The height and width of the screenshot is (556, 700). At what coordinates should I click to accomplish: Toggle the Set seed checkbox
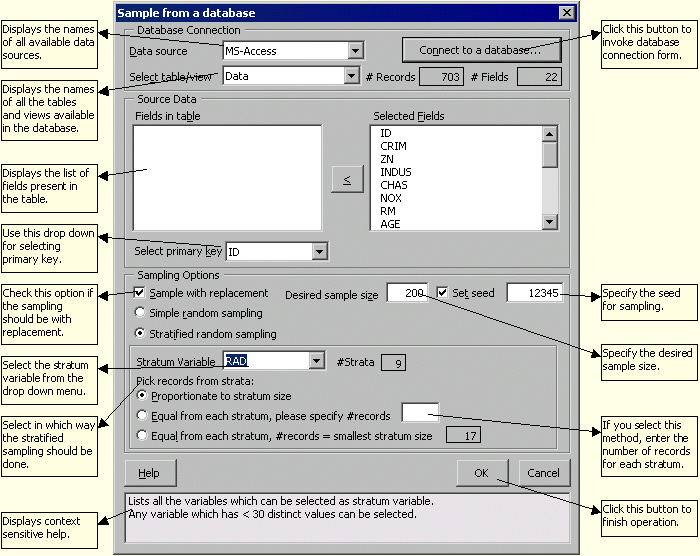pyautogui.click(x=443, y=293)
